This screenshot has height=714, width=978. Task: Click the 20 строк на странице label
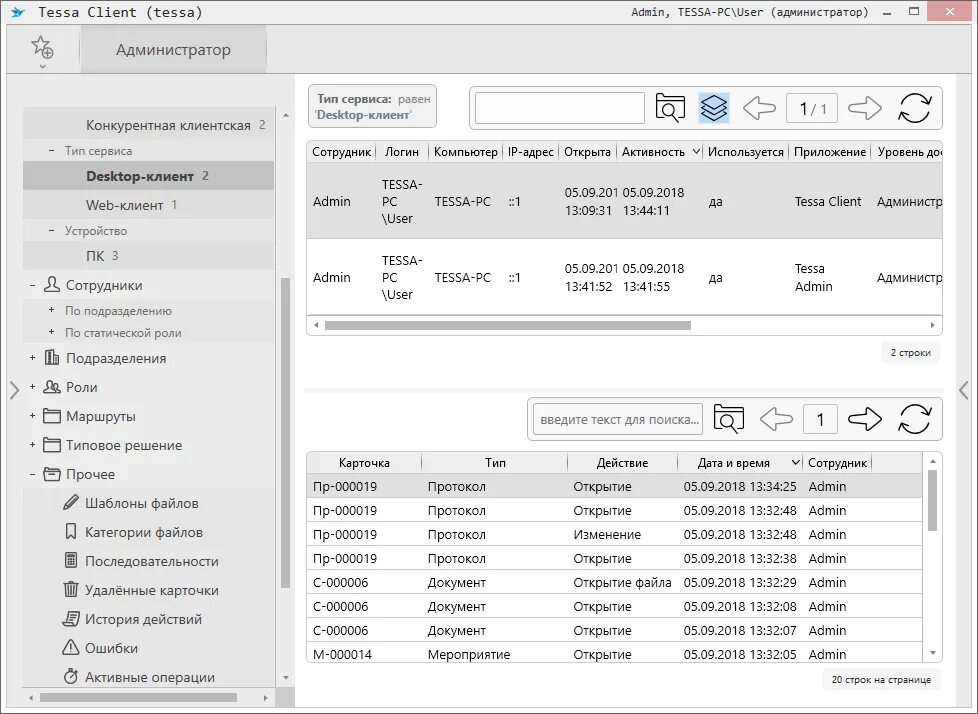[881, 679]
